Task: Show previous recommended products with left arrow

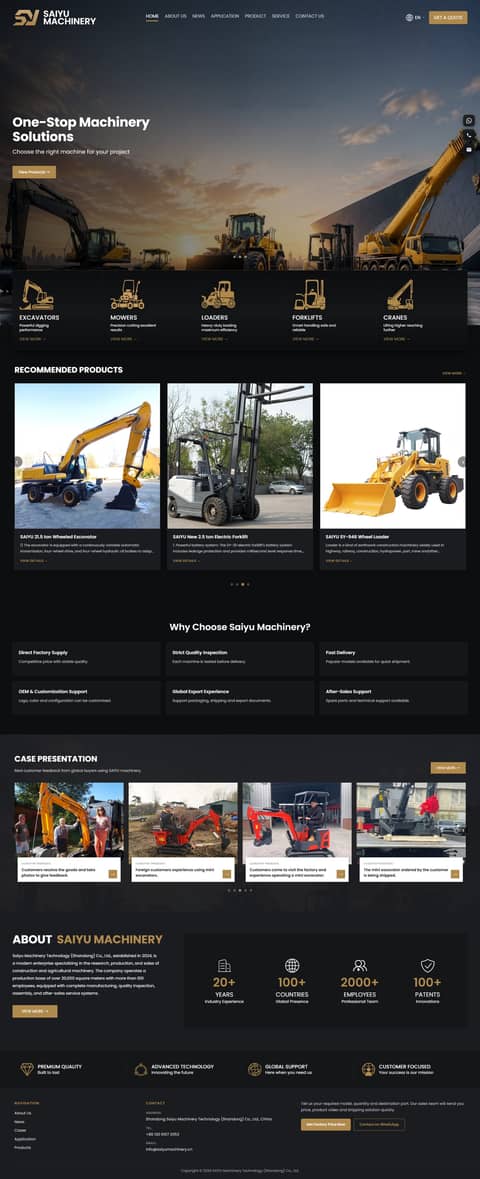Action: [x=18, y=462]
